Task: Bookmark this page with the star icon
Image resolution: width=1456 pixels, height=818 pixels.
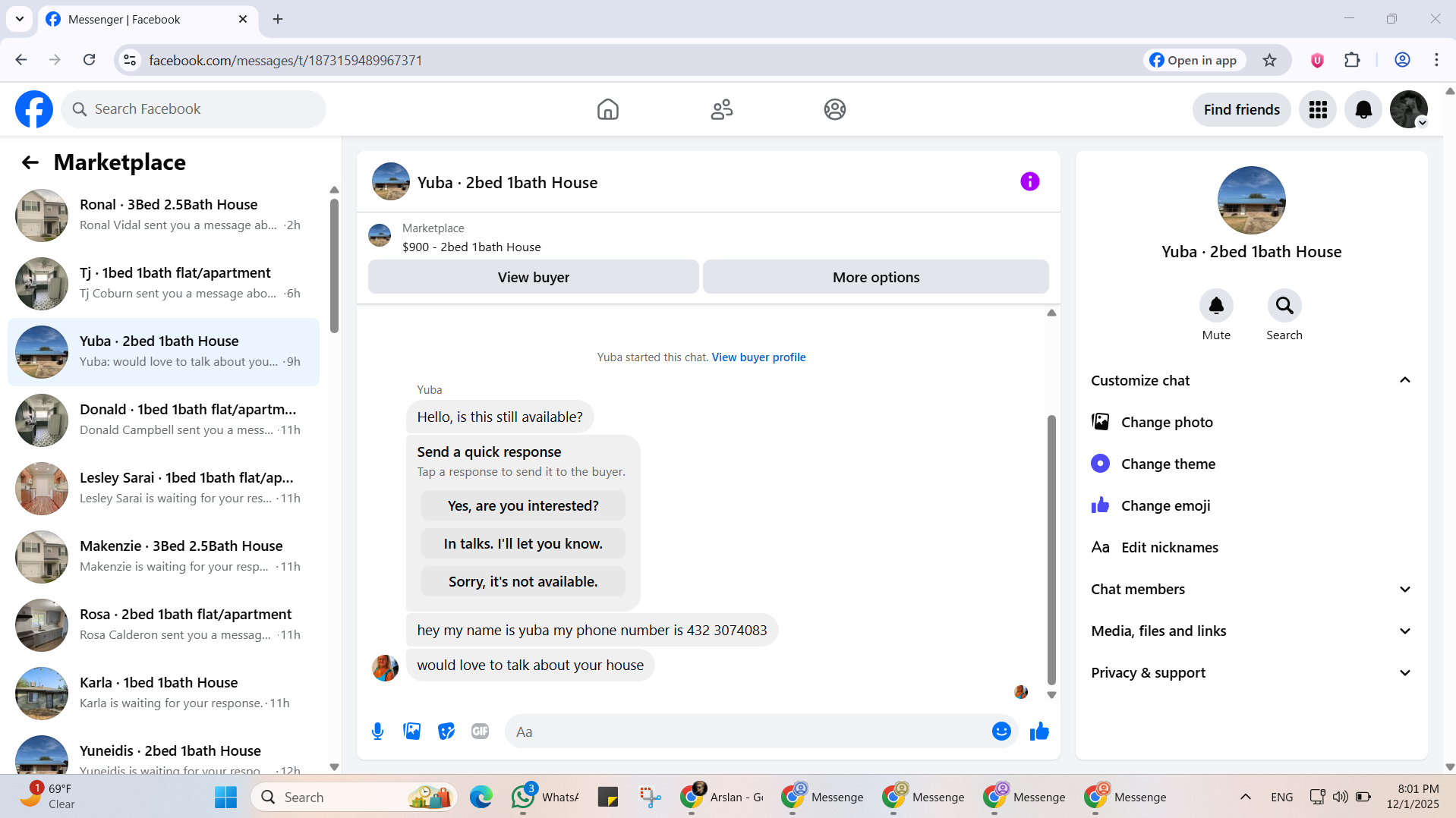Action: [x=1269, y=60]
